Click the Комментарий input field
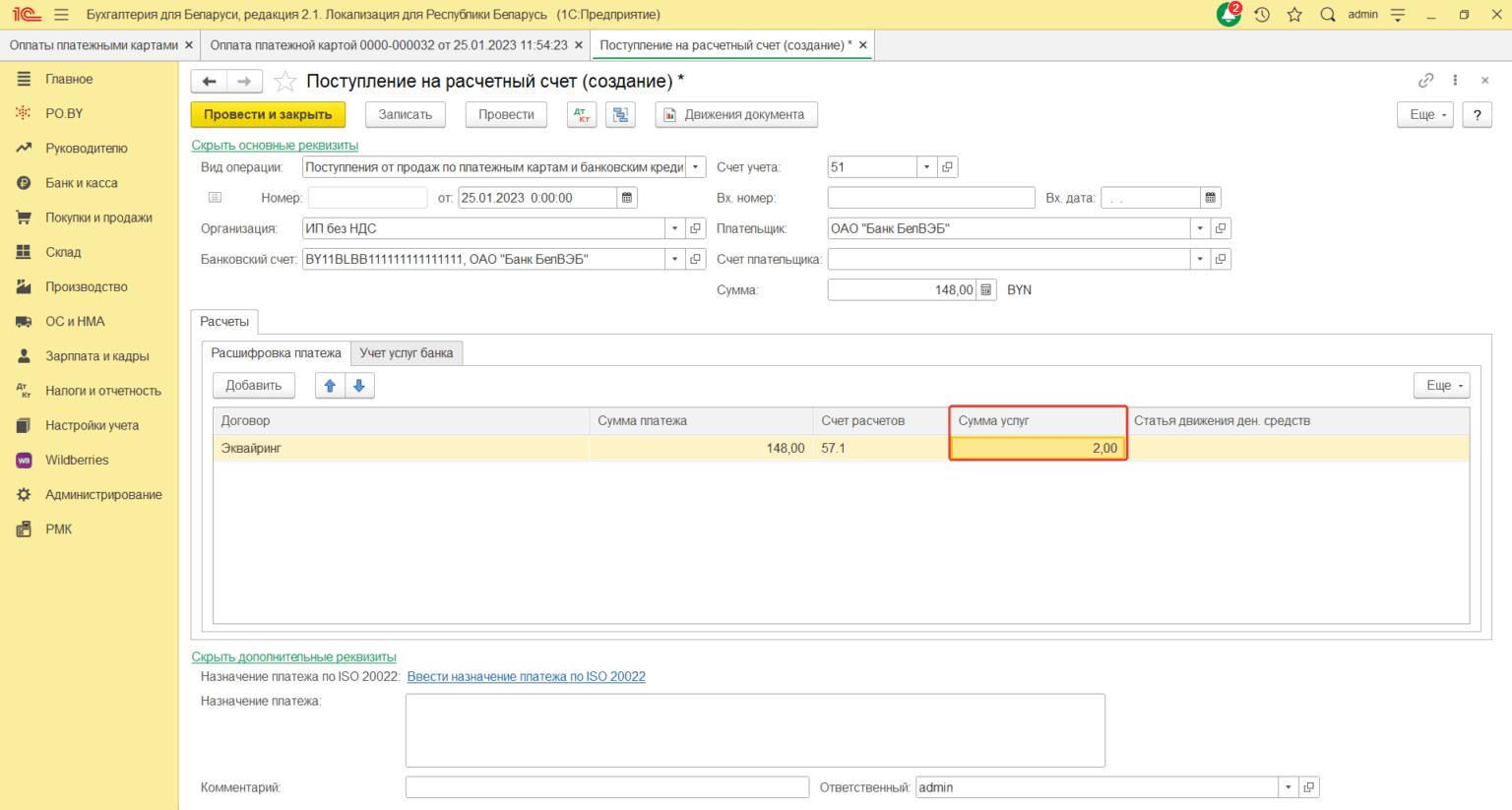The height and width of the screenshot is (810, 1512). (x=606, y=787)
